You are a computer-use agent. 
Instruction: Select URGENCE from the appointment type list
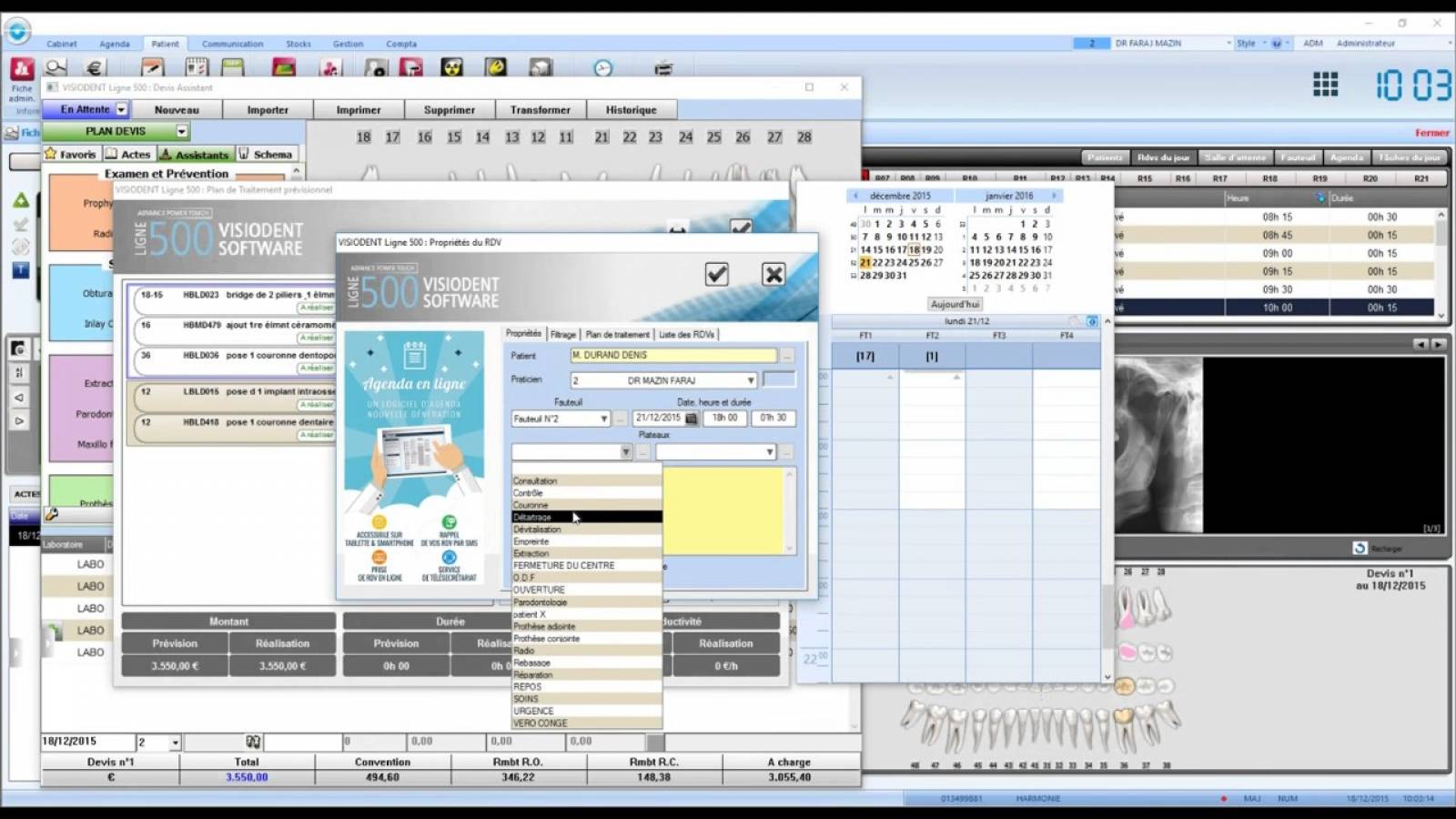[x=533, y=711]
